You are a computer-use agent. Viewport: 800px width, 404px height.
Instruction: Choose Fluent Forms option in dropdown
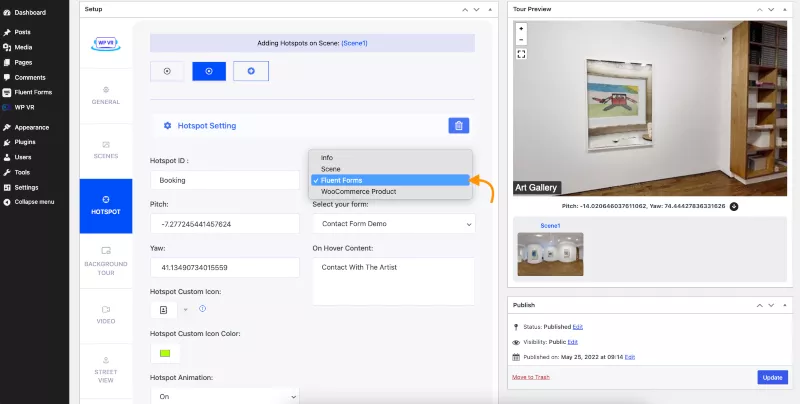point(390,180)
